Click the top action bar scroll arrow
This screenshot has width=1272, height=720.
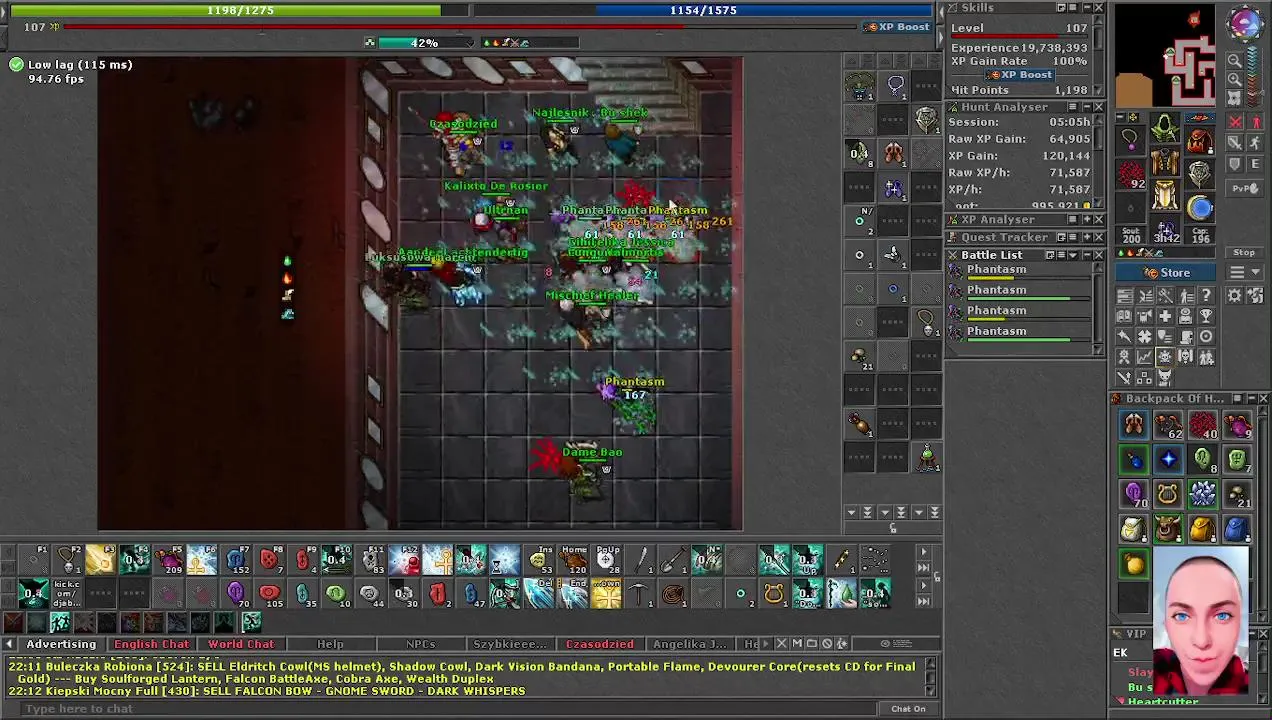click(x=923, y=551)
